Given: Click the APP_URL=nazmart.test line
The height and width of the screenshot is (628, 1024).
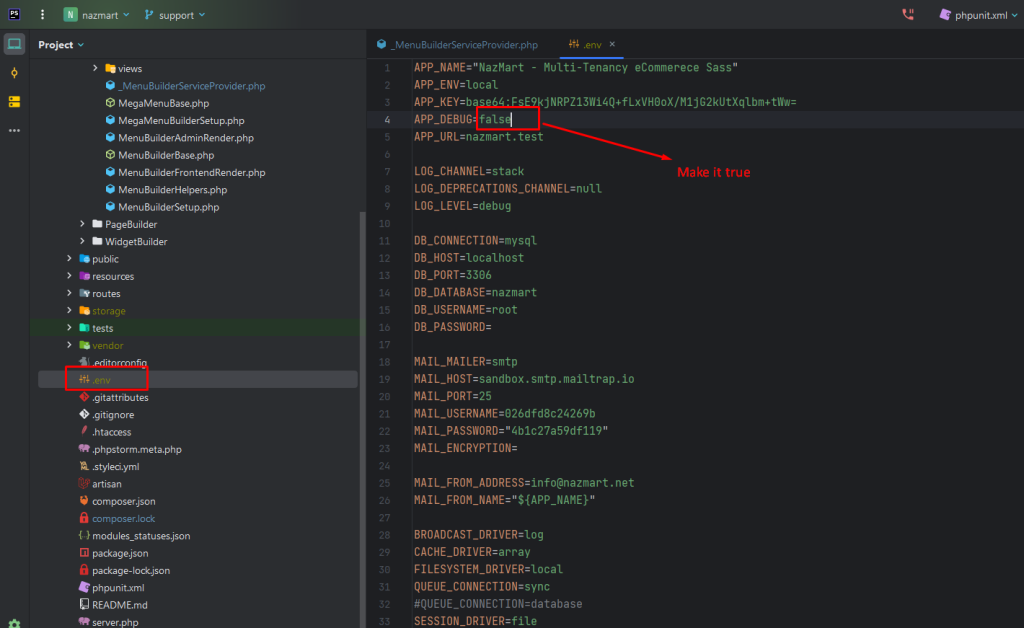Looking at the screenshot, I should point(479,136).
